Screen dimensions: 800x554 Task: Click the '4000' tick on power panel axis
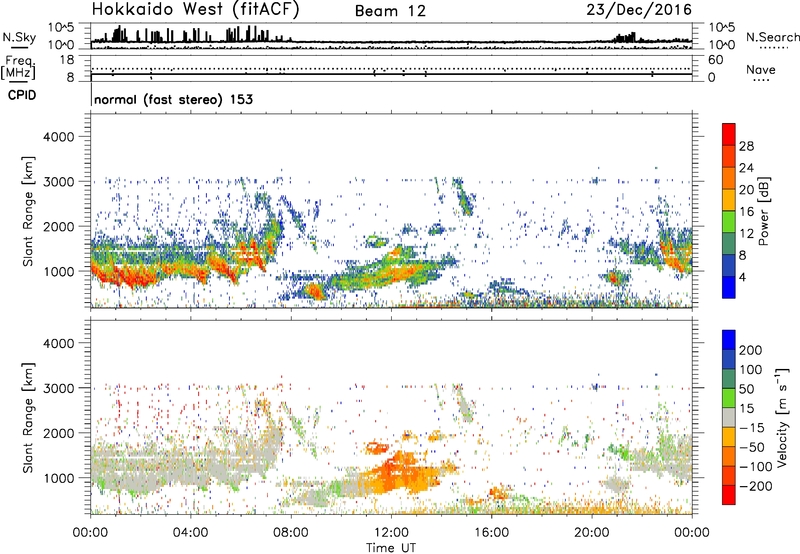[x=58, y=137]
